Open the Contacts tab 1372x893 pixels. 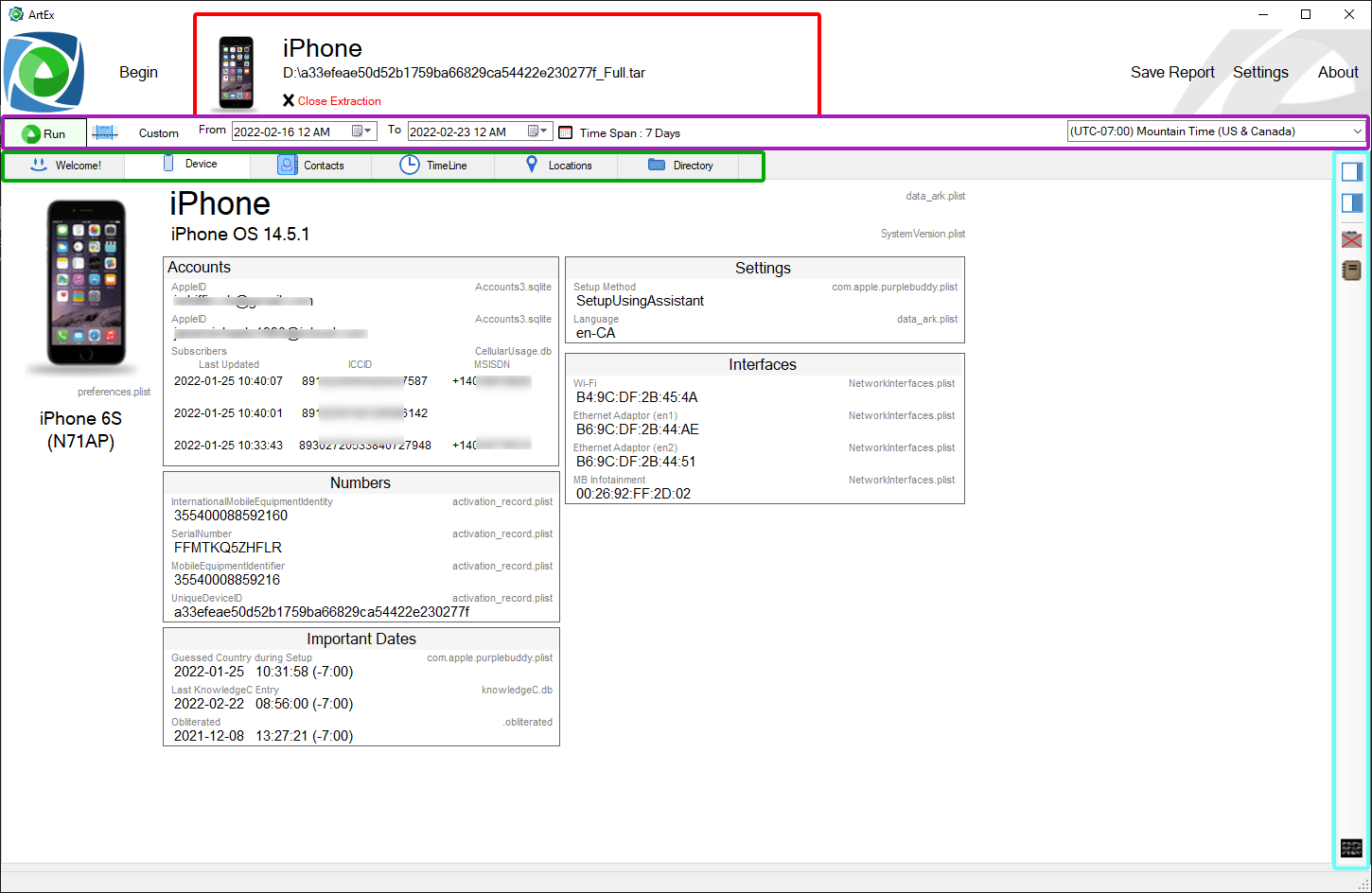coord(311,166)
